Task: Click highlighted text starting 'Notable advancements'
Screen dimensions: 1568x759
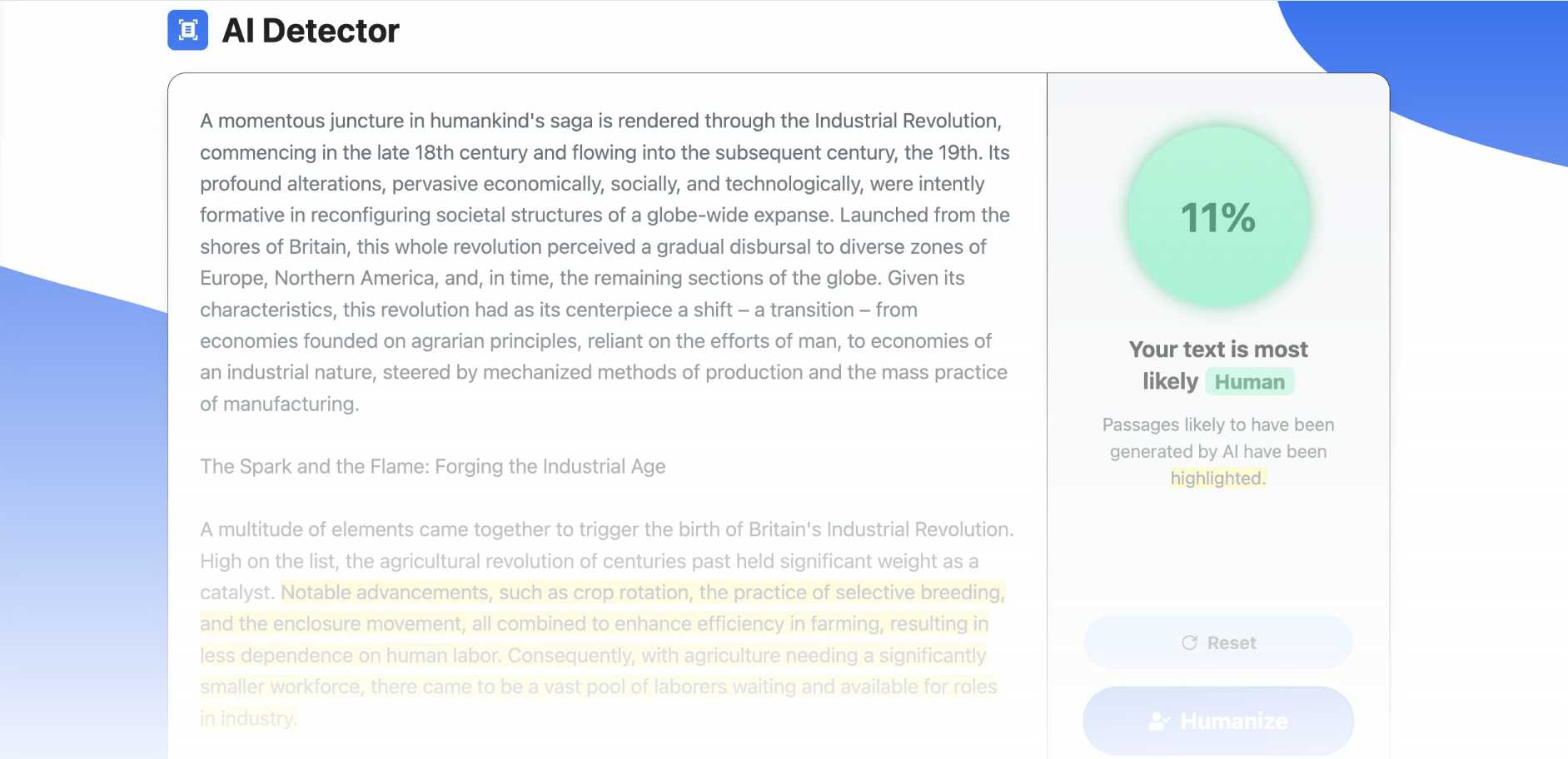Action: pyautogui.click(x=383, y=593)
